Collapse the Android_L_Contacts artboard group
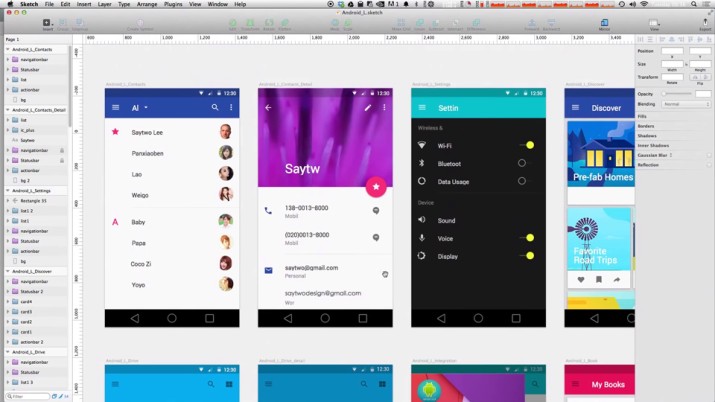 click(x=8, y=49)
